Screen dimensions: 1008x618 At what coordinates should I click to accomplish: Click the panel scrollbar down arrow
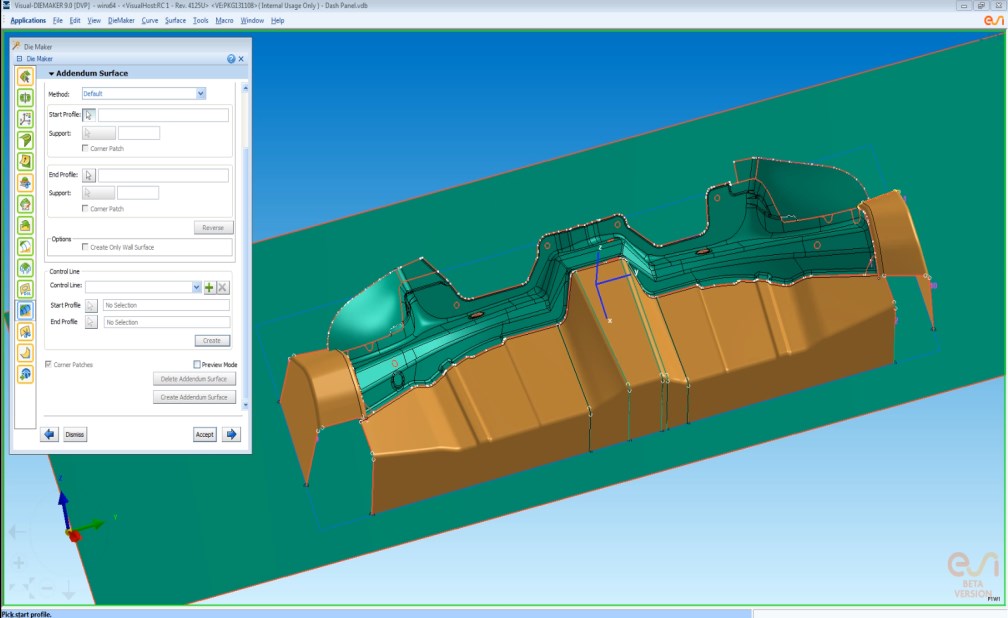[245, 405]
